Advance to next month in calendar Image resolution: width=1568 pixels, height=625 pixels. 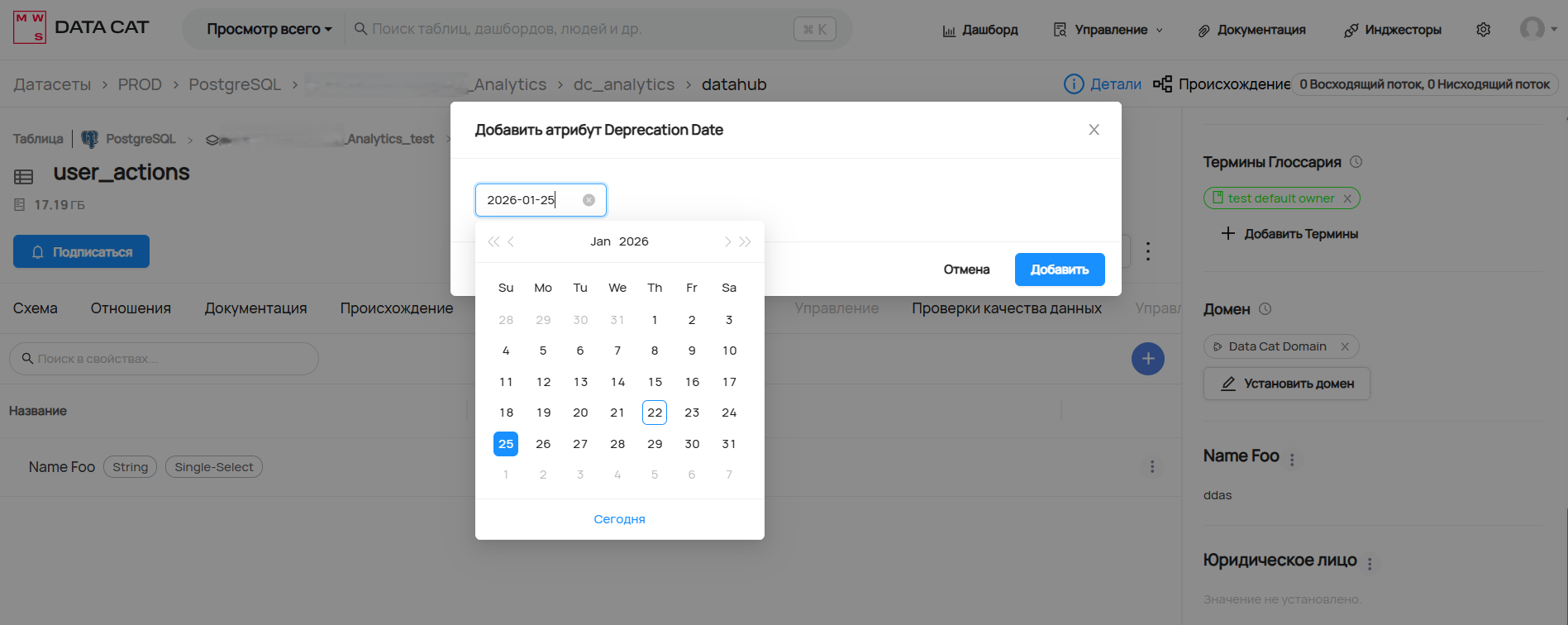(x=727, y=241)
